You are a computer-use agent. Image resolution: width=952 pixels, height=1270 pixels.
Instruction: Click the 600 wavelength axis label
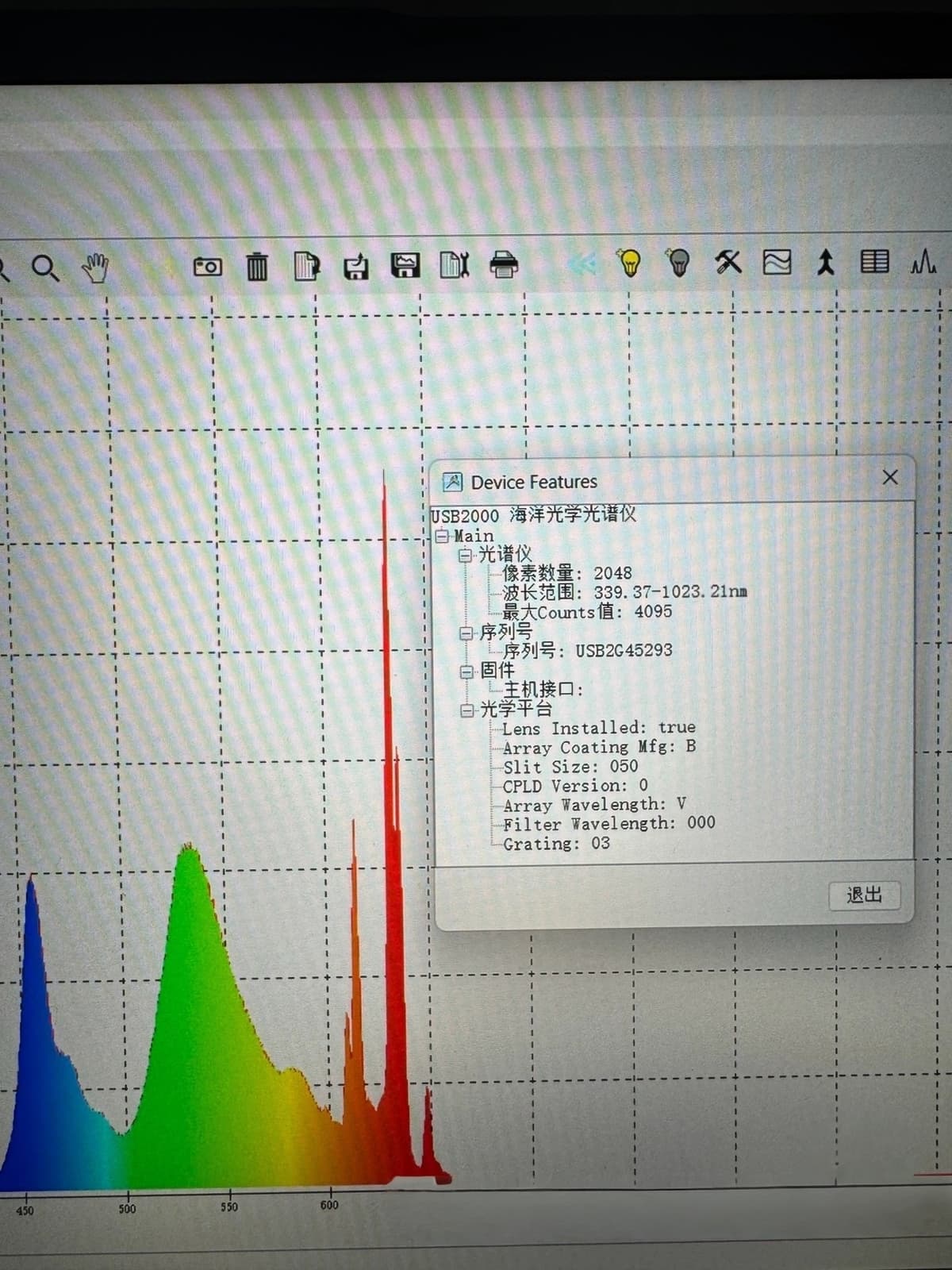click(329, 1204)
